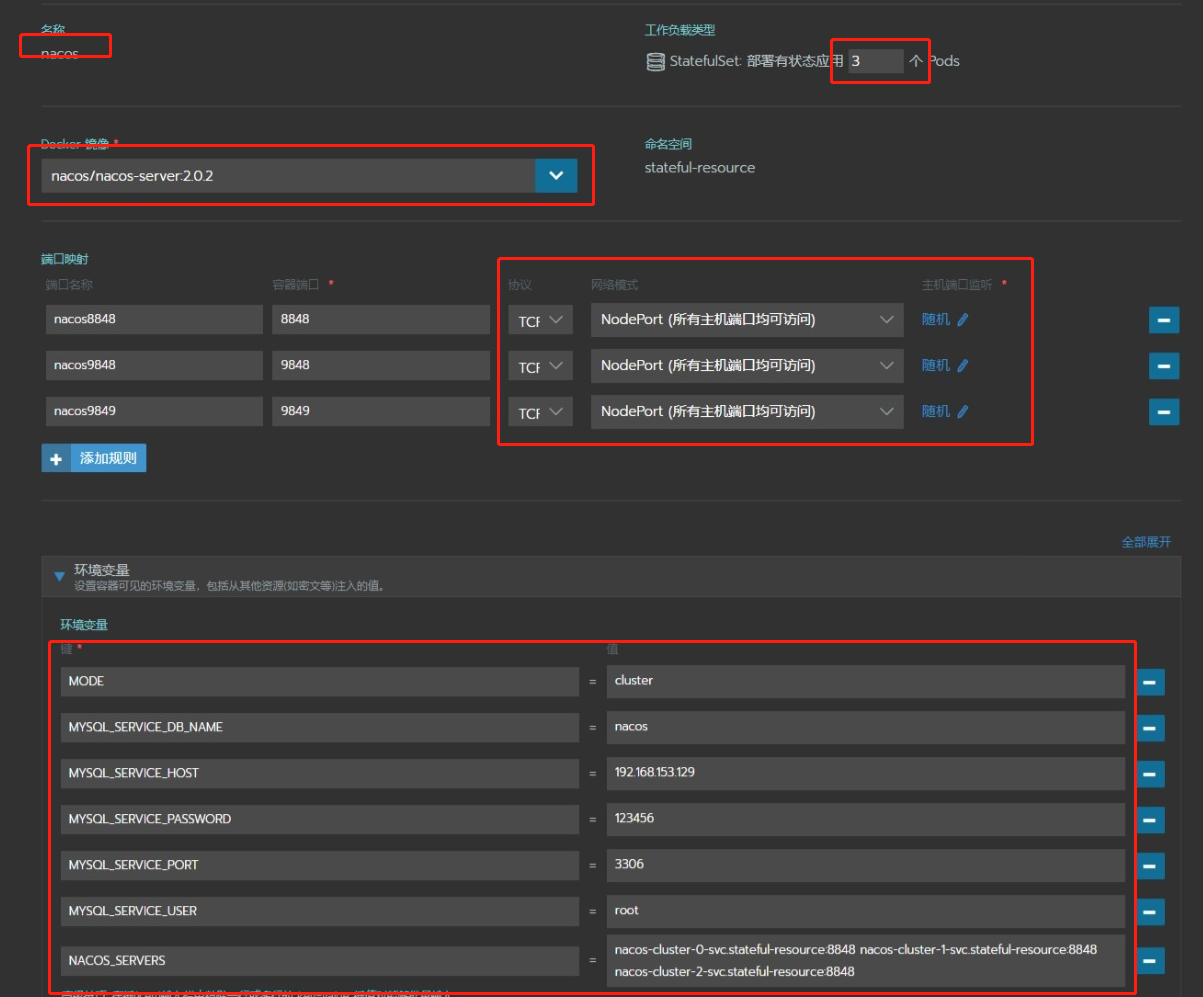The height and width of the screenshot is (997, 1203).
Task: Focus the nacos9849 port name field
Action: click(x=155, y=412)
